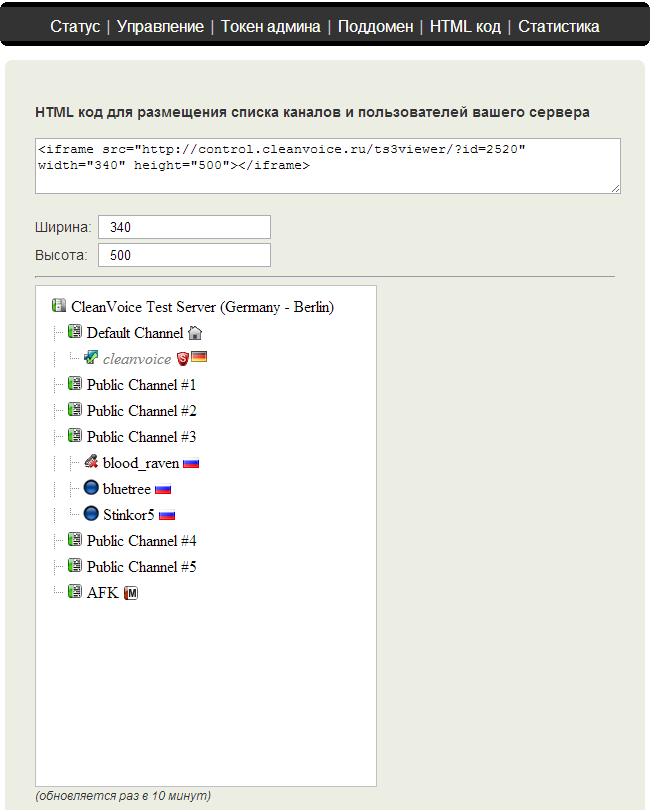Click the German flag beside cleanvoice

(x=200, y=358)
